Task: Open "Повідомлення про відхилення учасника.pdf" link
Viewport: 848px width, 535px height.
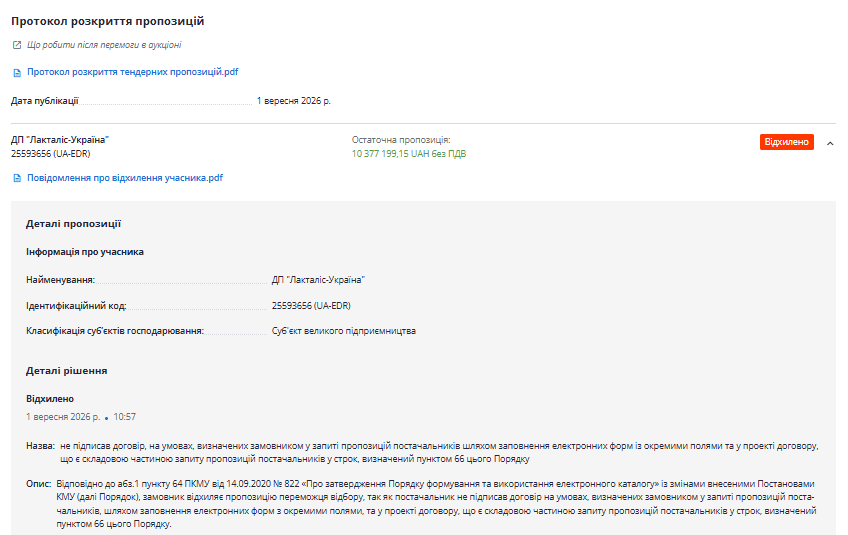Action: (125, 178)
